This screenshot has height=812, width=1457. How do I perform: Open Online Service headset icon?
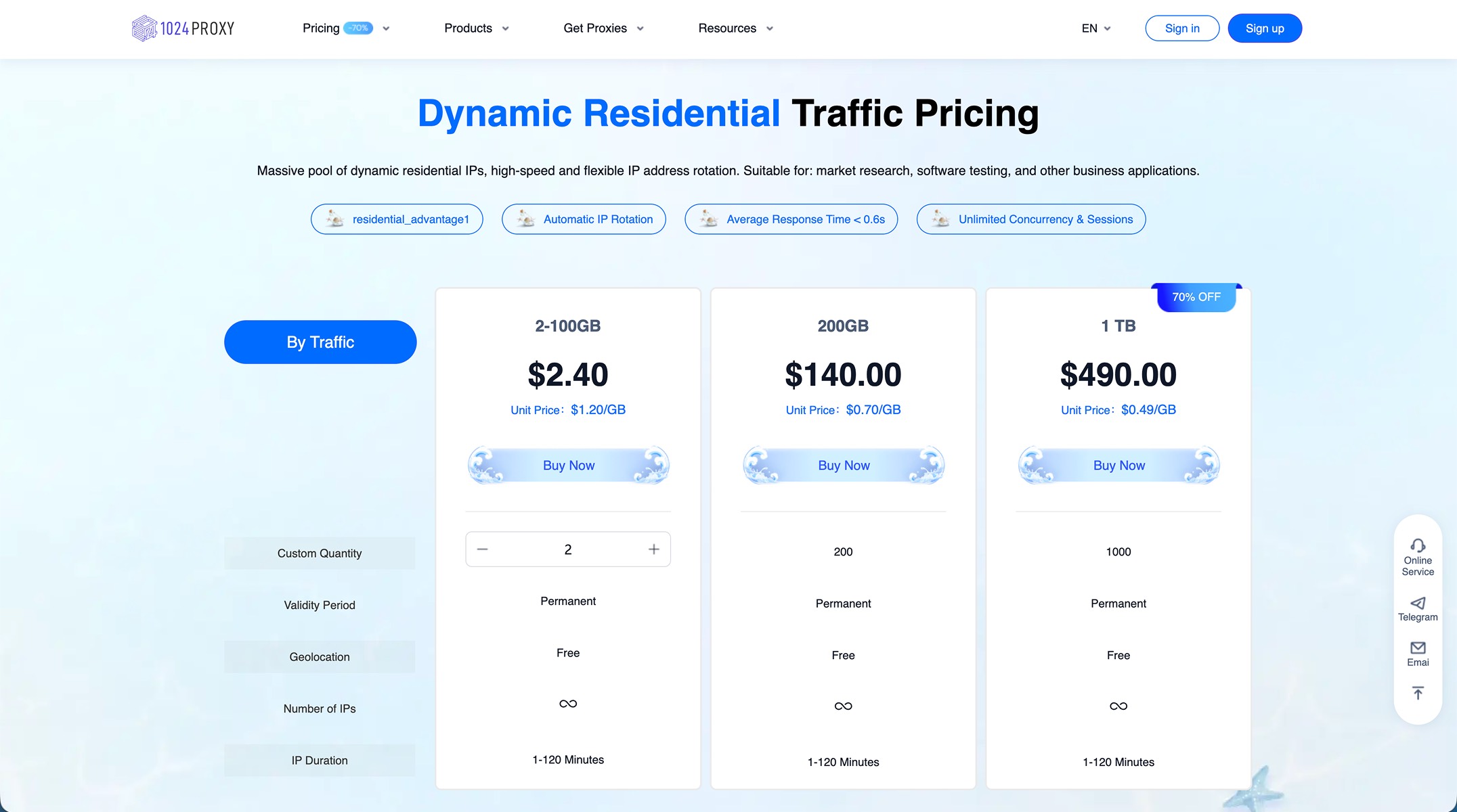point(1418,545)
